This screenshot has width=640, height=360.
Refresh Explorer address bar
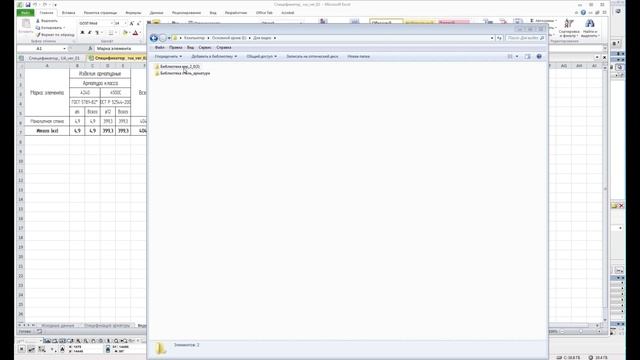(x=499, y=38)
